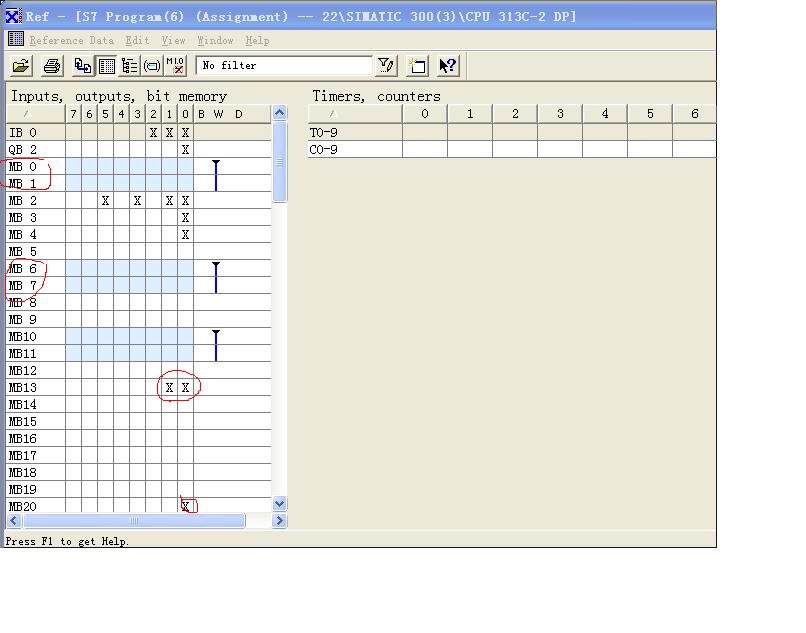Click the horizontal scrollbar thumb
The width and height of the screenshot is (806, 633).
click(134, 520)
